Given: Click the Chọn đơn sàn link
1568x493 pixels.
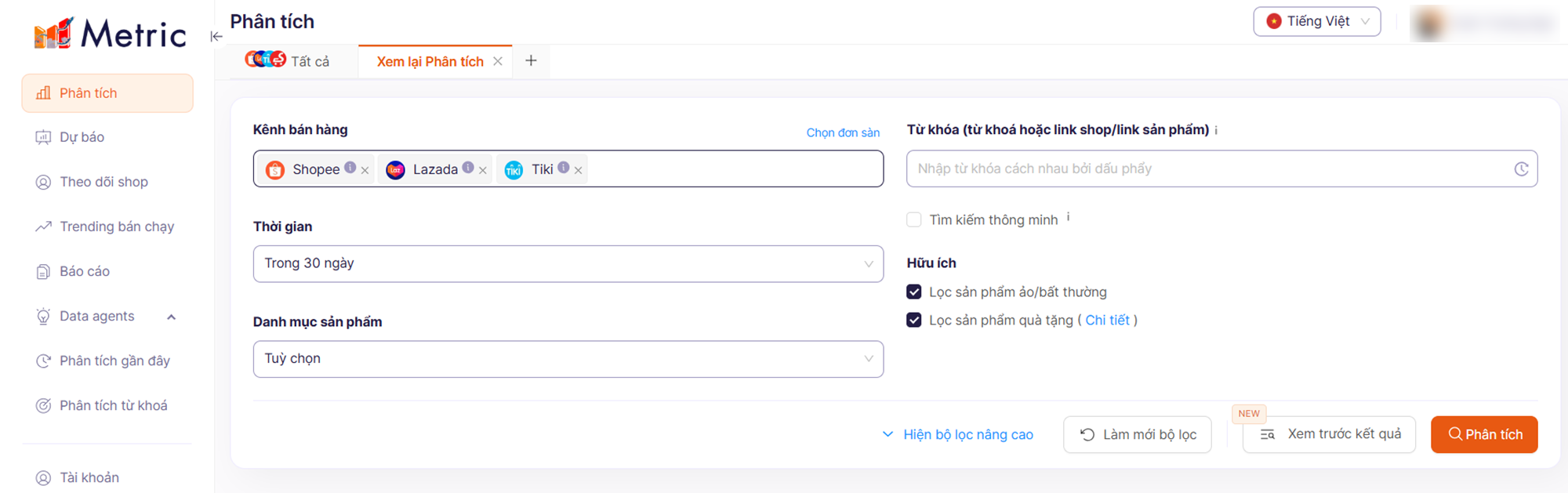Looking at the screenshot, I should tap(843, 132).
